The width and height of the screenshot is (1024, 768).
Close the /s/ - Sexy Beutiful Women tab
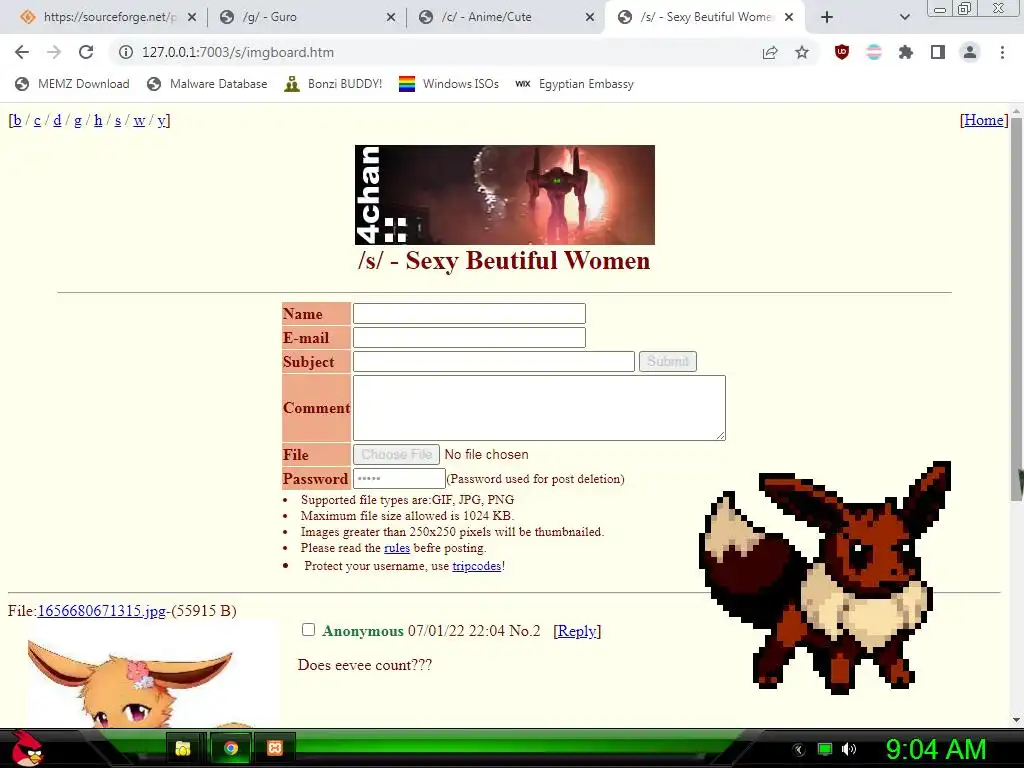(789, 17)
